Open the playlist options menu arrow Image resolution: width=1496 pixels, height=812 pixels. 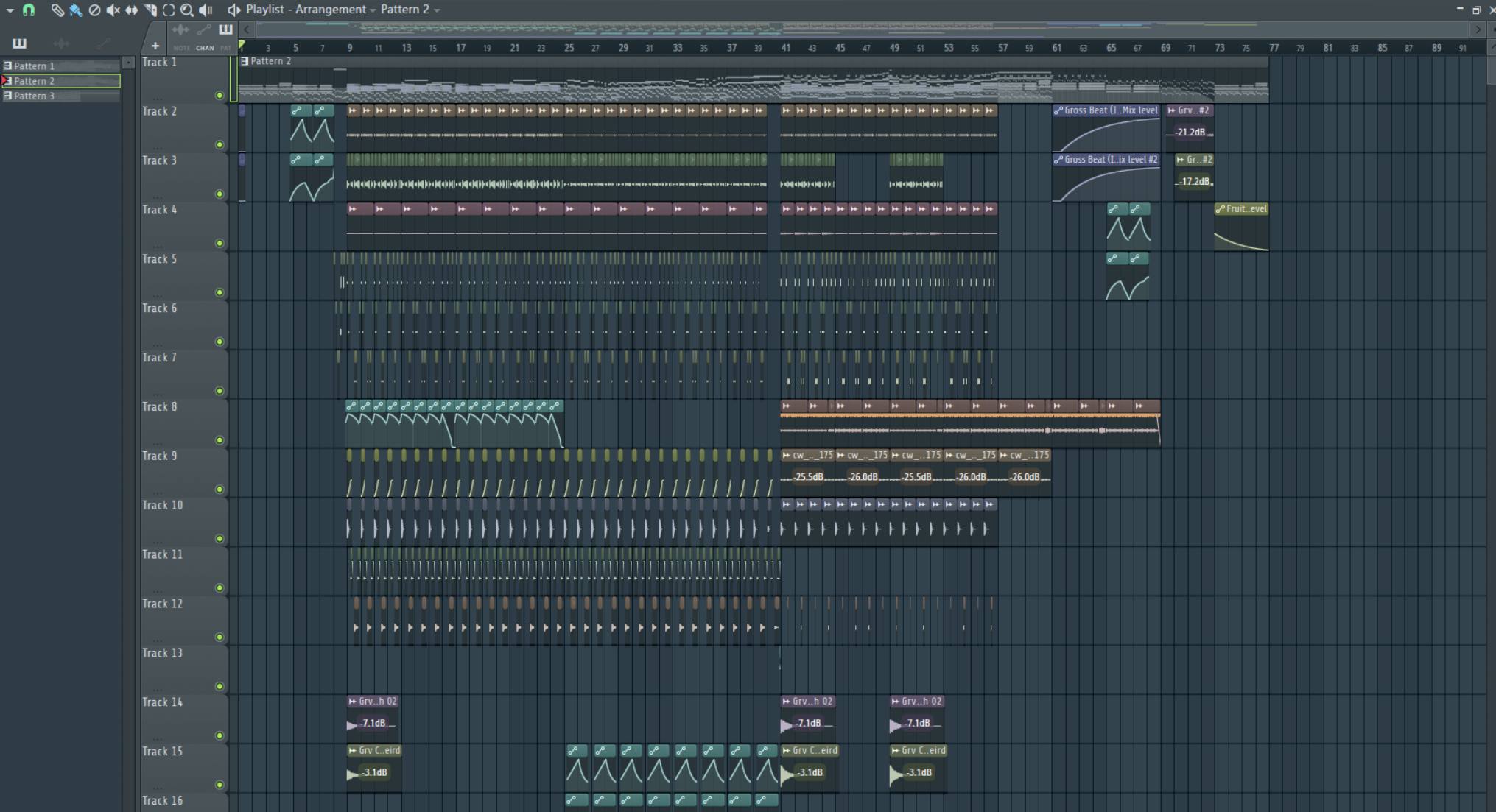(10, 10)
